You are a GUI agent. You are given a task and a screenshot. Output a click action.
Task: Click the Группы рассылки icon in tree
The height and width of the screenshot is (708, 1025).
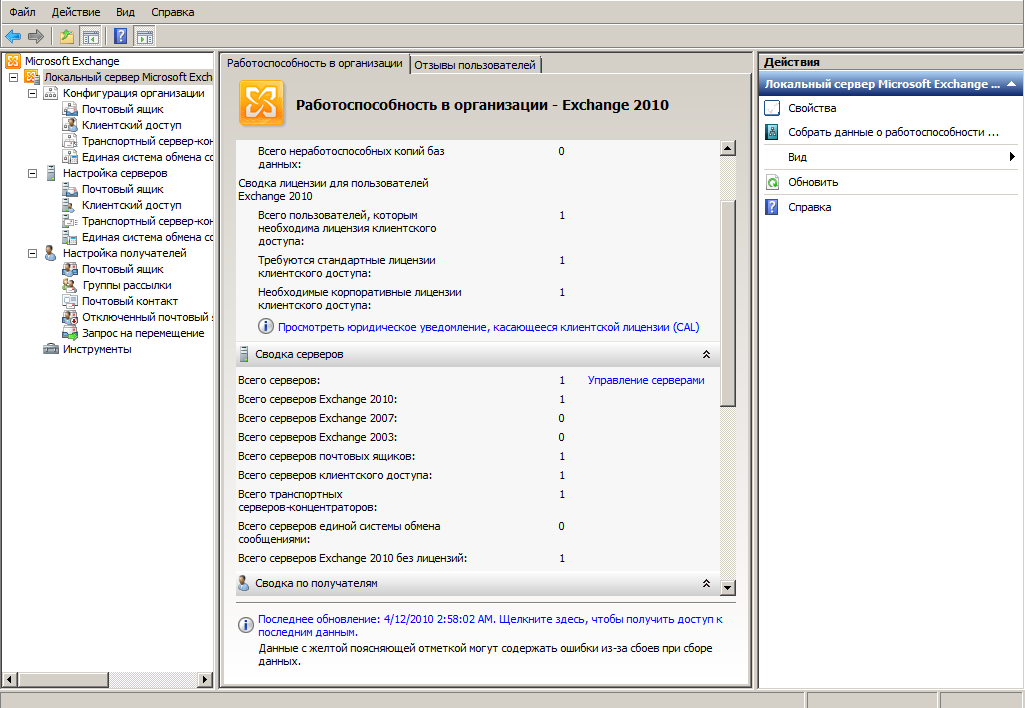[x=69, y=285]
